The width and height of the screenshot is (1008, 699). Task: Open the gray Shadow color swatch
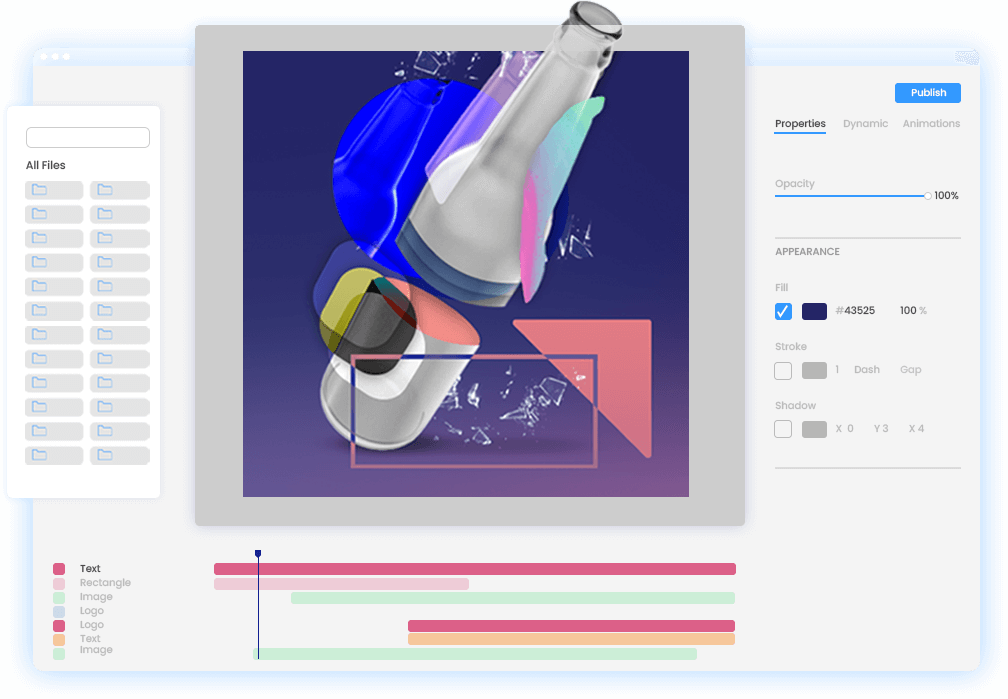click(x=814, y=430)
